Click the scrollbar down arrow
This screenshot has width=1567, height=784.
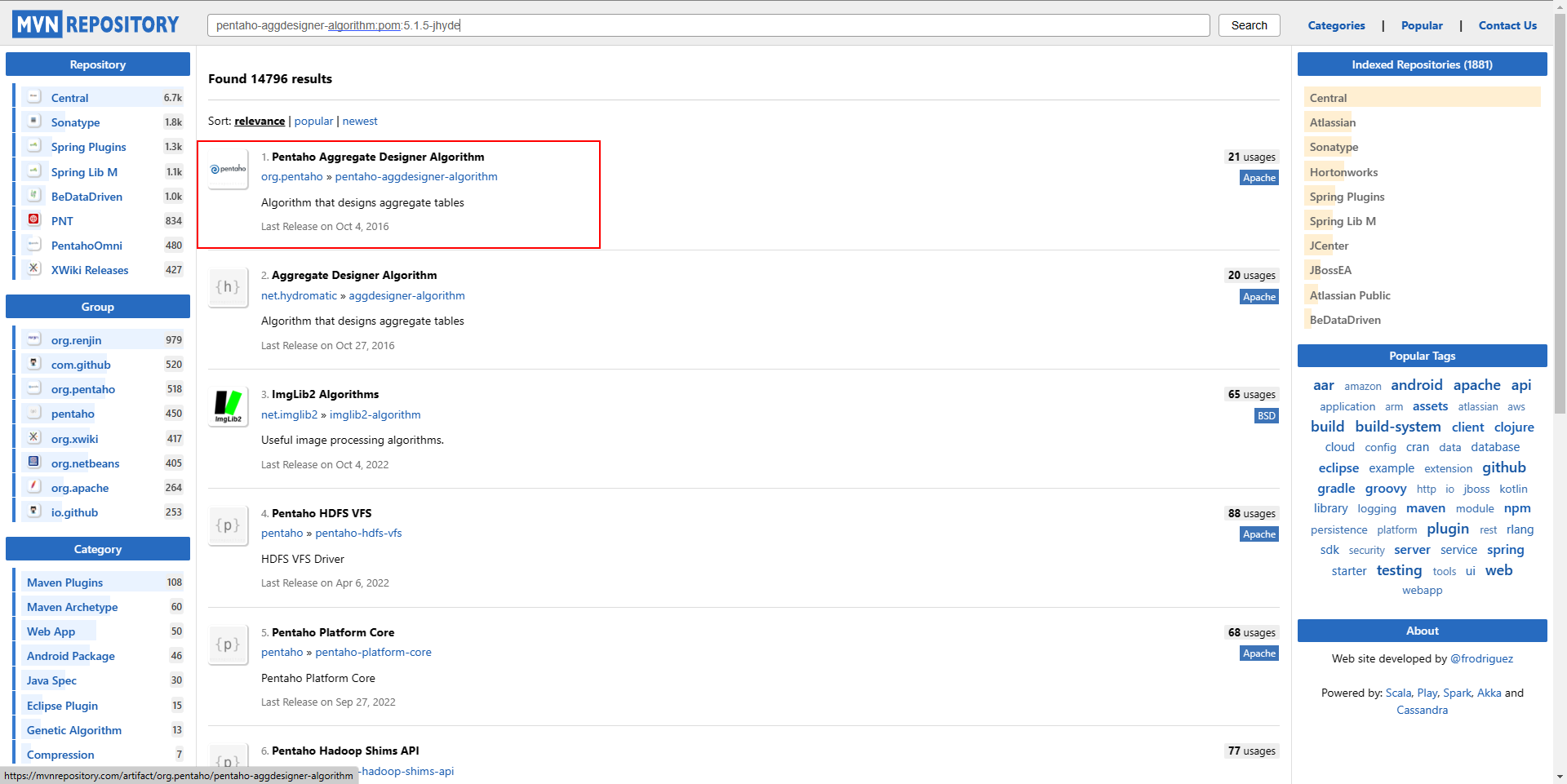(x=1560, y=777)
